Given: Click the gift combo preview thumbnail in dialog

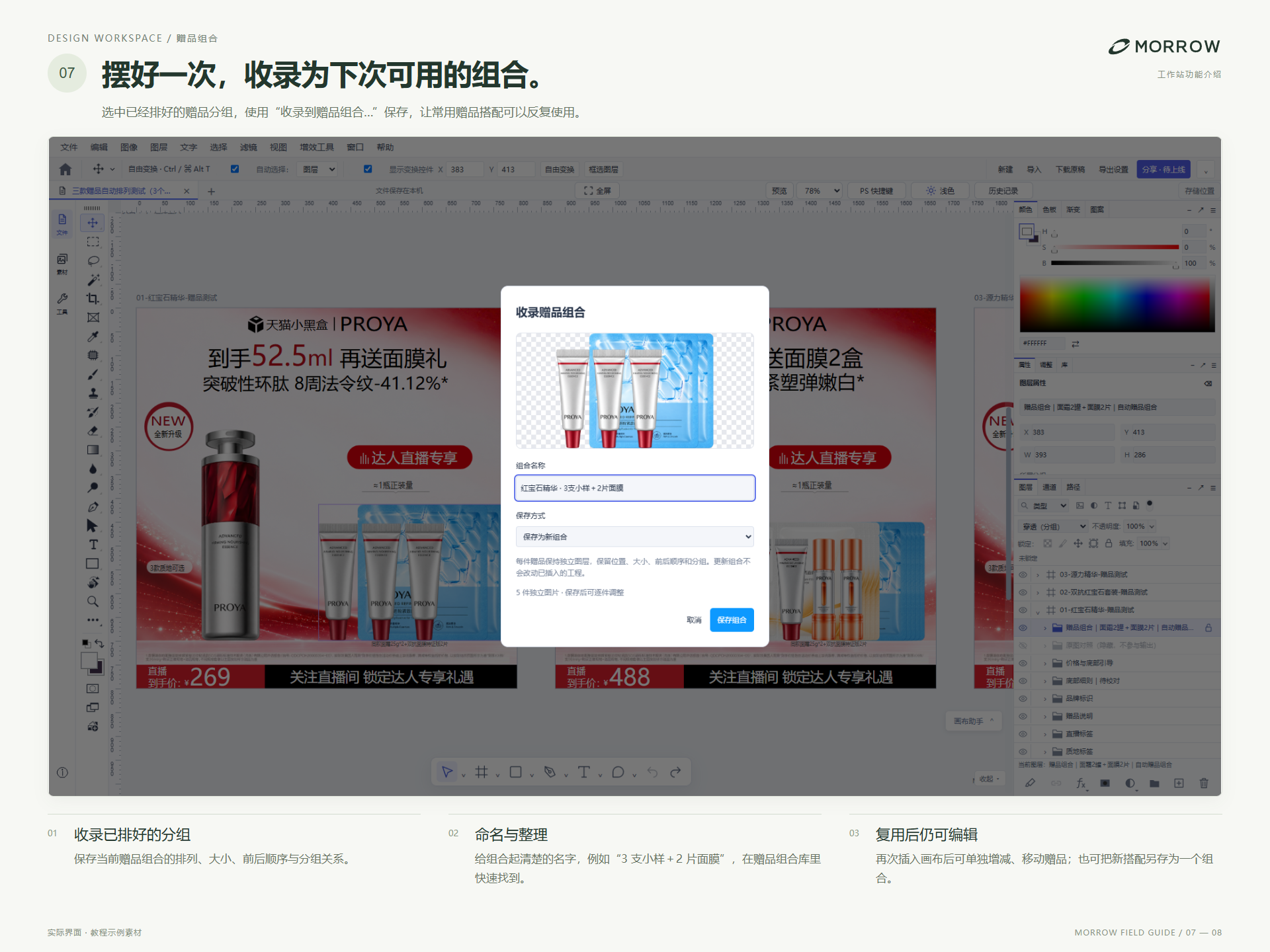Looking at the screenshot, I should coord(634,391).
